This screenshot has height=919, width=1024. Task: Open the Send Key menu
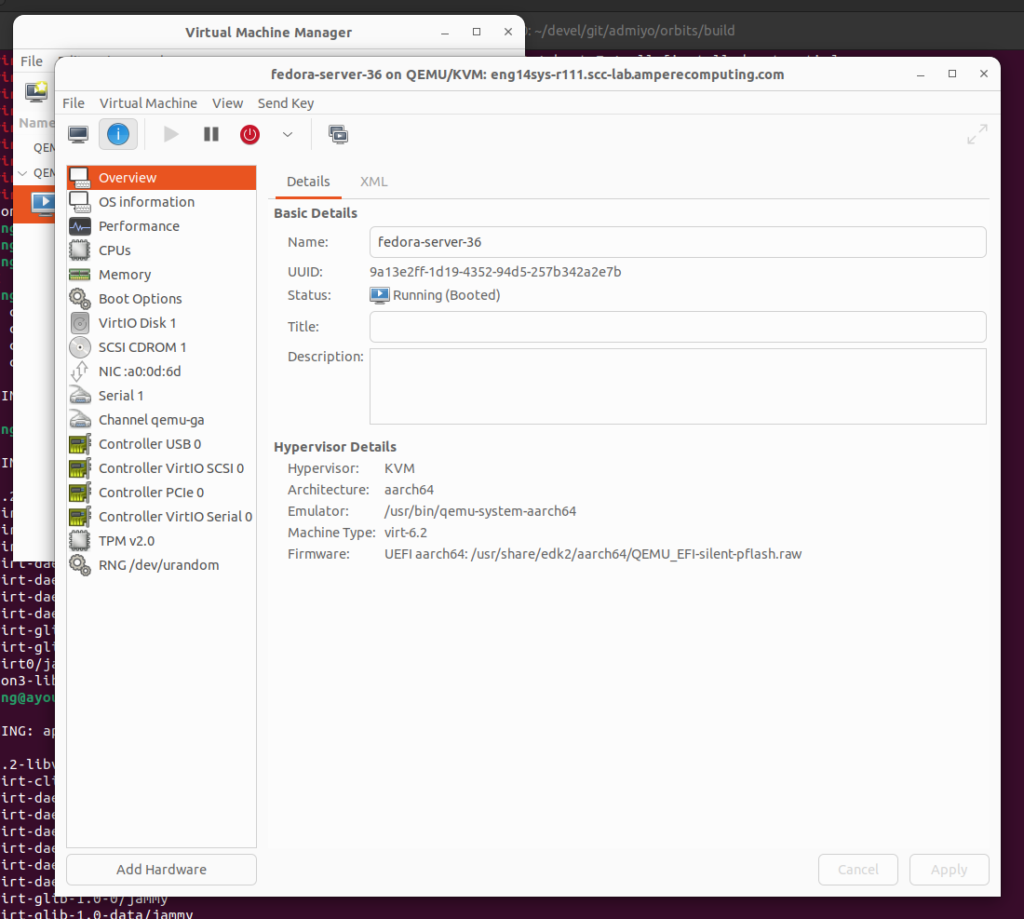(x=285, y=103)
